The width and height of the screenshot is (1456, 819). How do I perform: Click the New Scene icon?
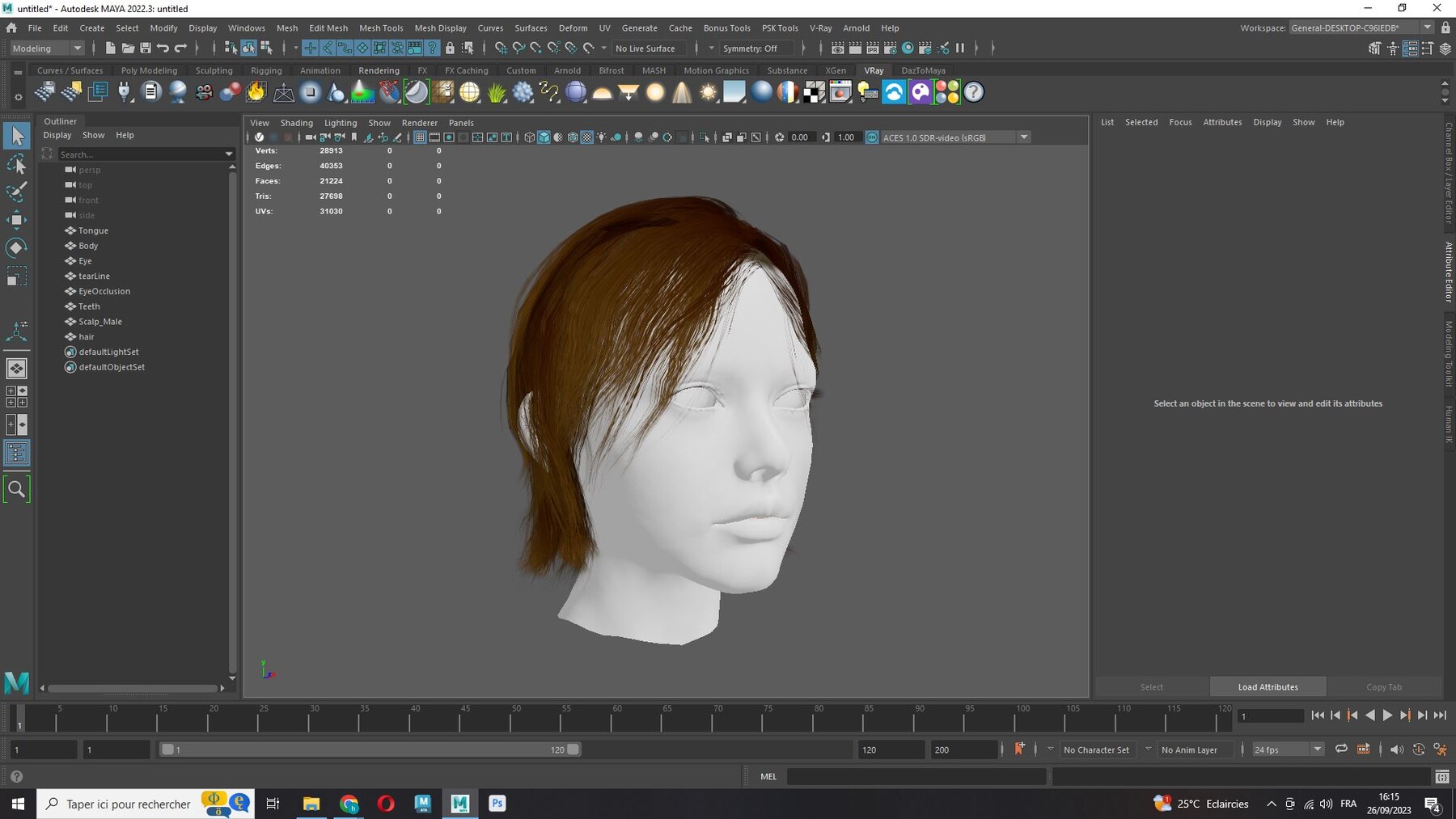pyautogui.click(x=110, y=49)
